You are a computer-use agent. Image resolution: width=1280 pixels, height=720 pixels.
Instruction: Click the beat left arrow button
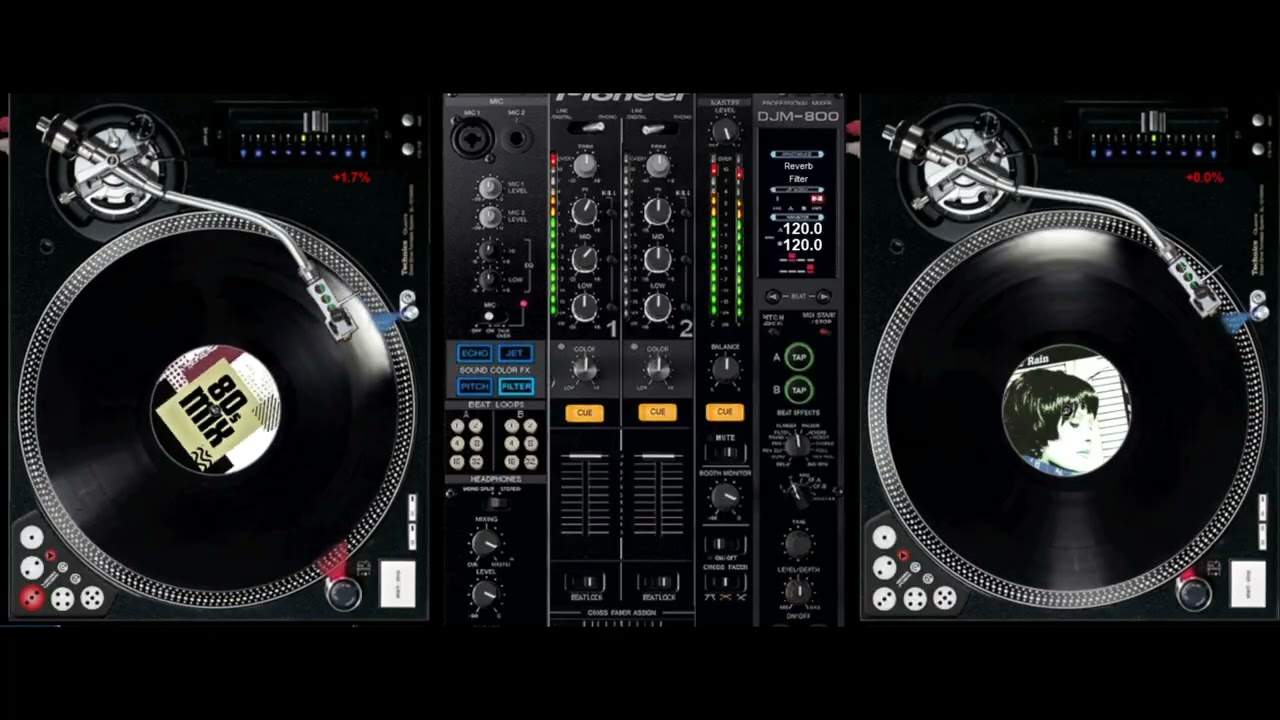tap(773, 296)
